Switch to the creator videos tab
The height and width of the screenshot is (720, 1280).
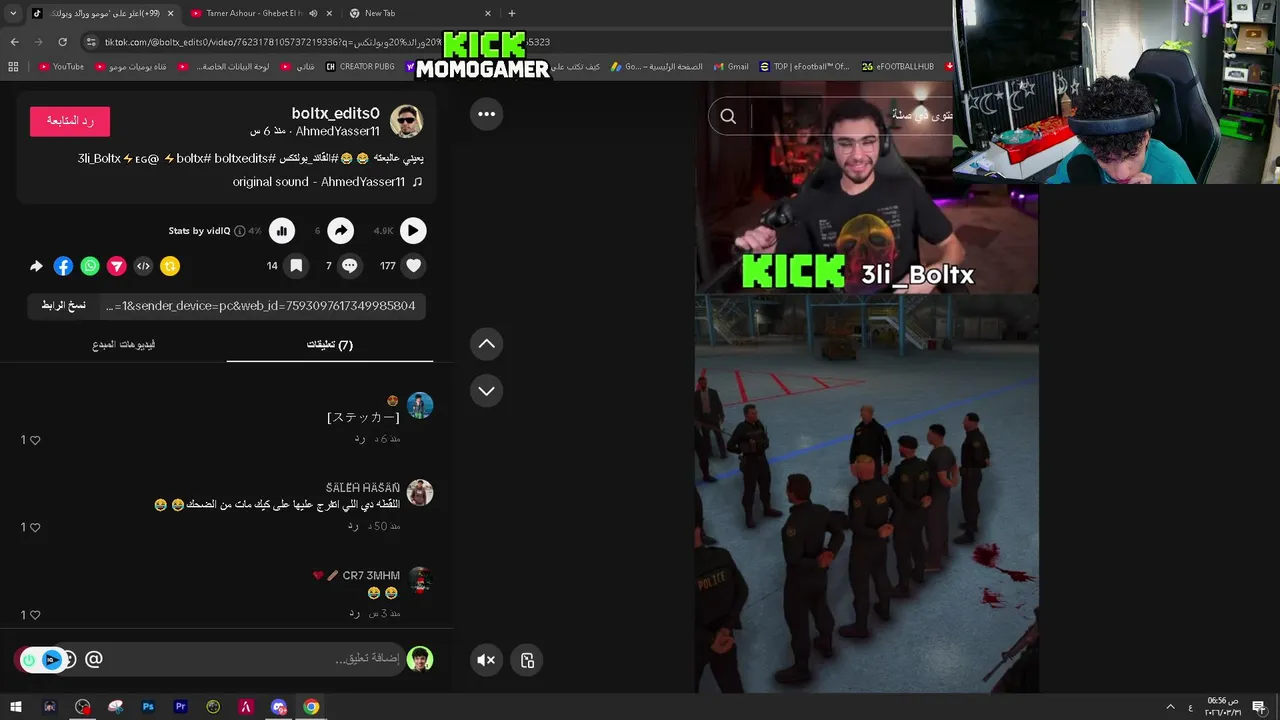124,345
